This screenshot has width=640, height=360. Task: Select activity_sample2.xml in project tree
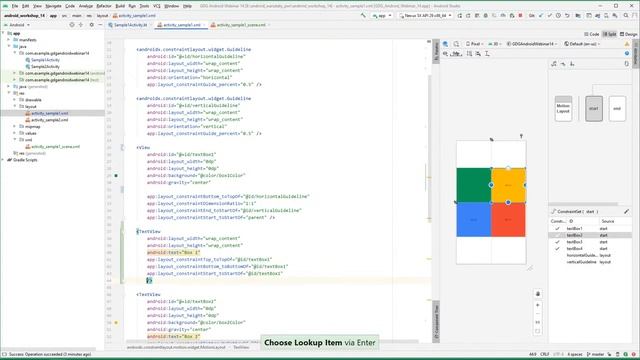tap(49, 120)
